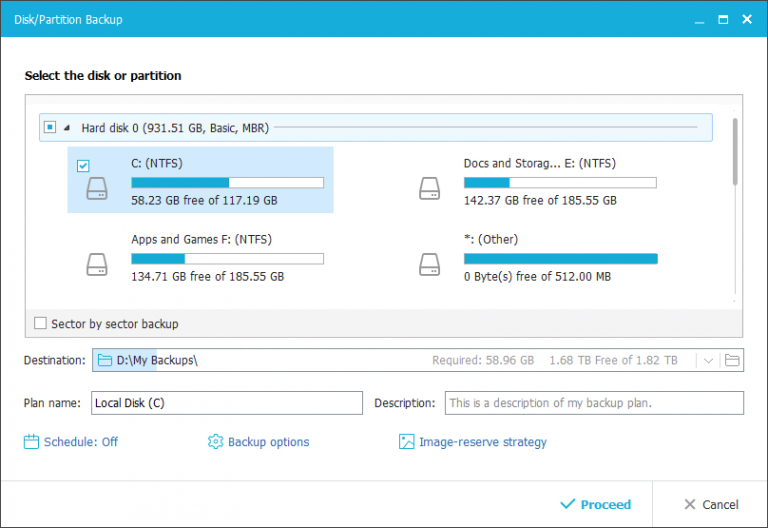
Task: Click the Backup options gear icon
Action: tap(215, 441)
